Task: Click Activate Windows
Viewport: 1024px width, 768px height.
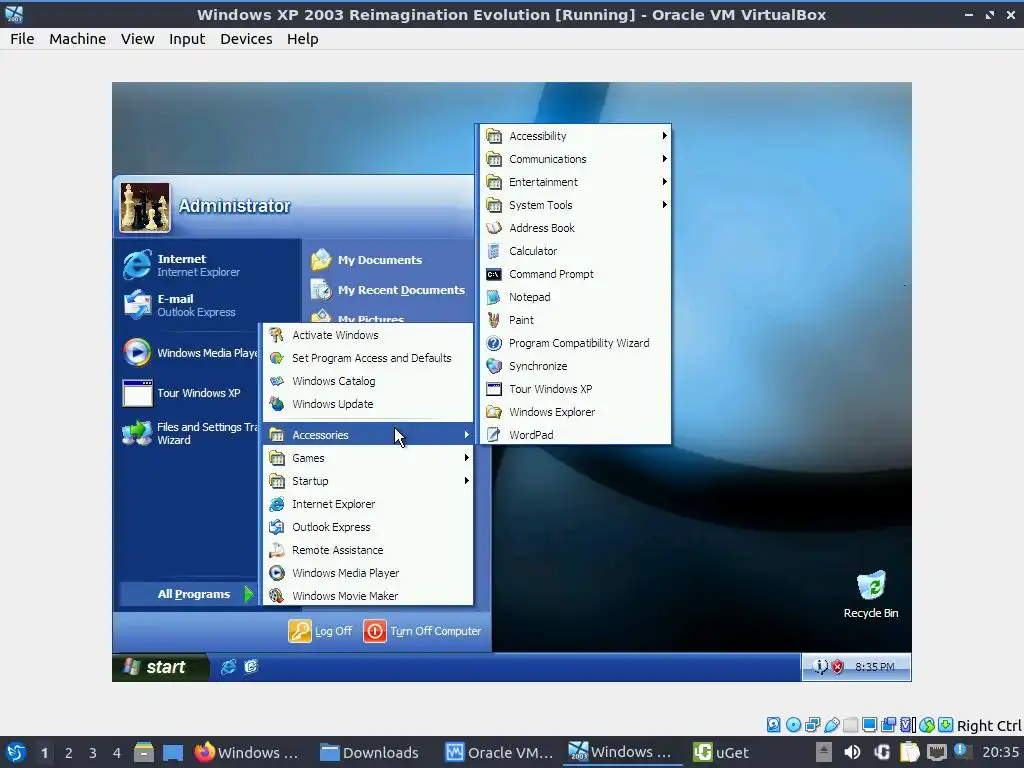Action: pos(368,335)
